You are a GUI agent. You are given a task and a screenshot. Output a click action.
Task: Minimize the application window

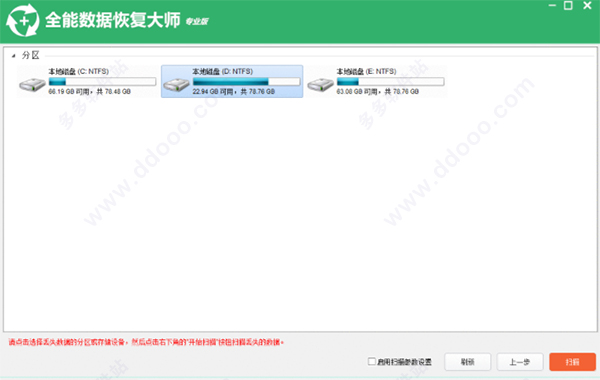tap(552, 5)
